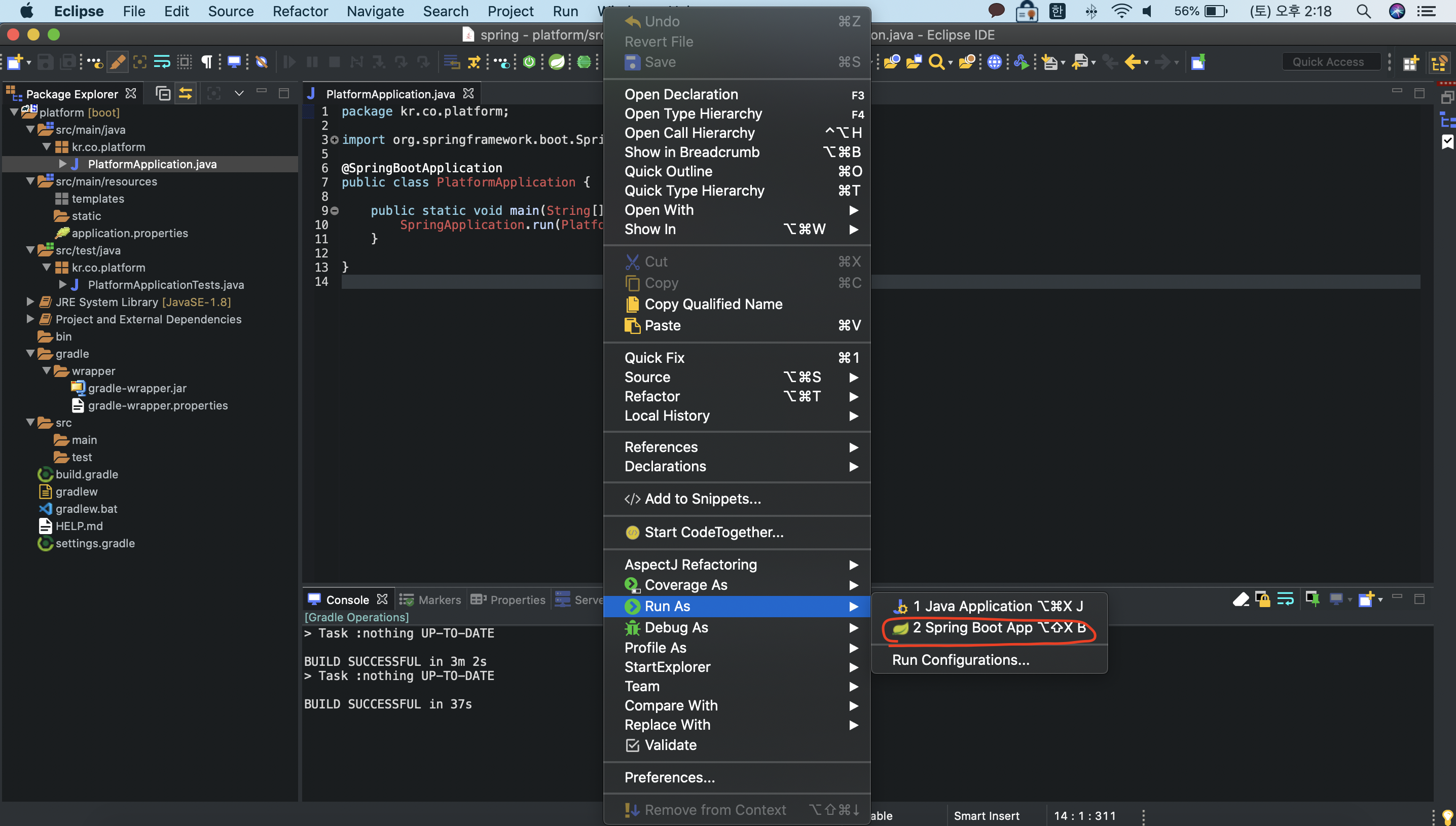Open Run Configurations... from the submenu

point(989,660)
